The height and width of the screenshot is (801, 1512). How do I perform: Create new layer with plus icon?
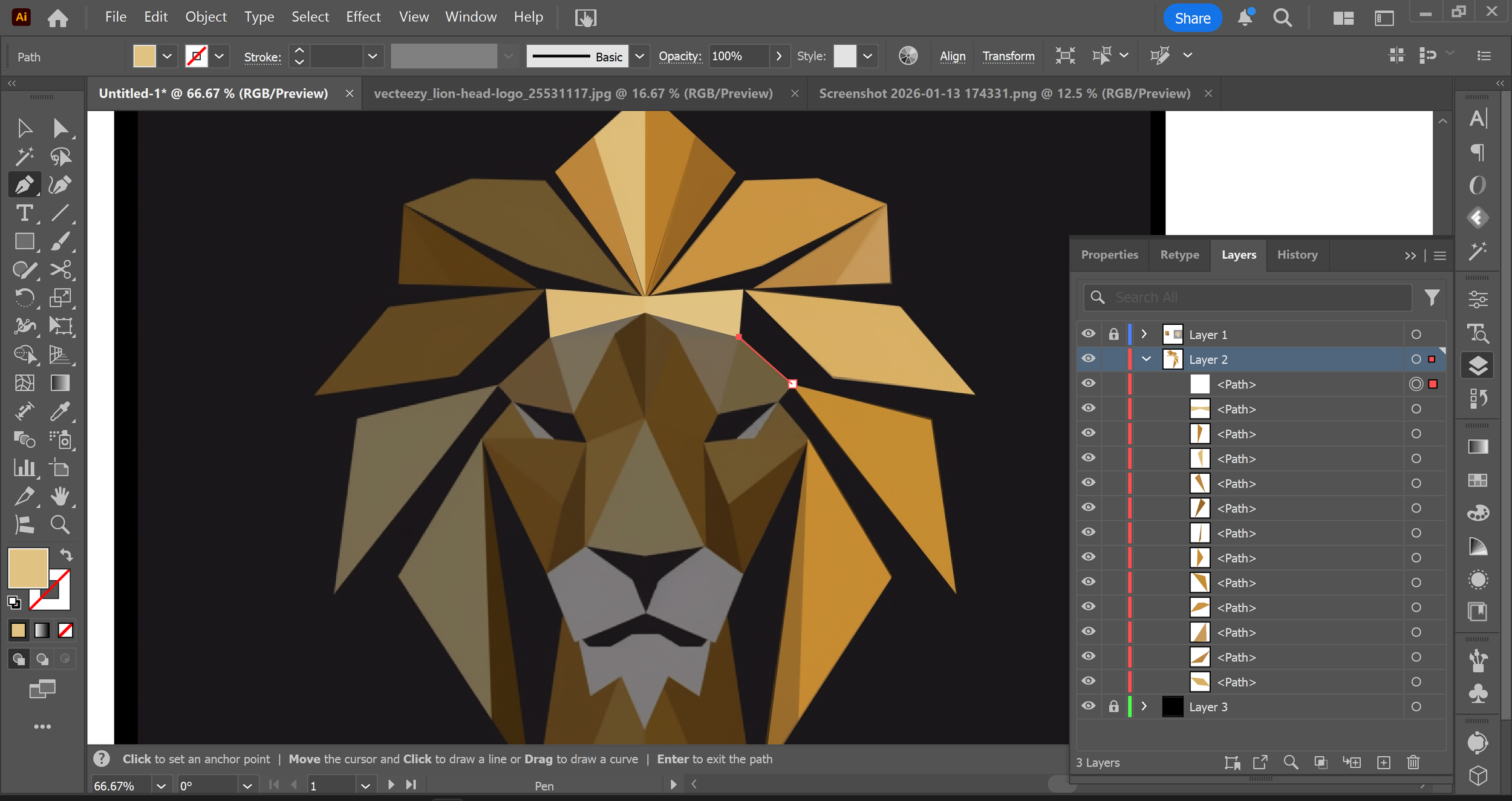[x=1383, y=762]
